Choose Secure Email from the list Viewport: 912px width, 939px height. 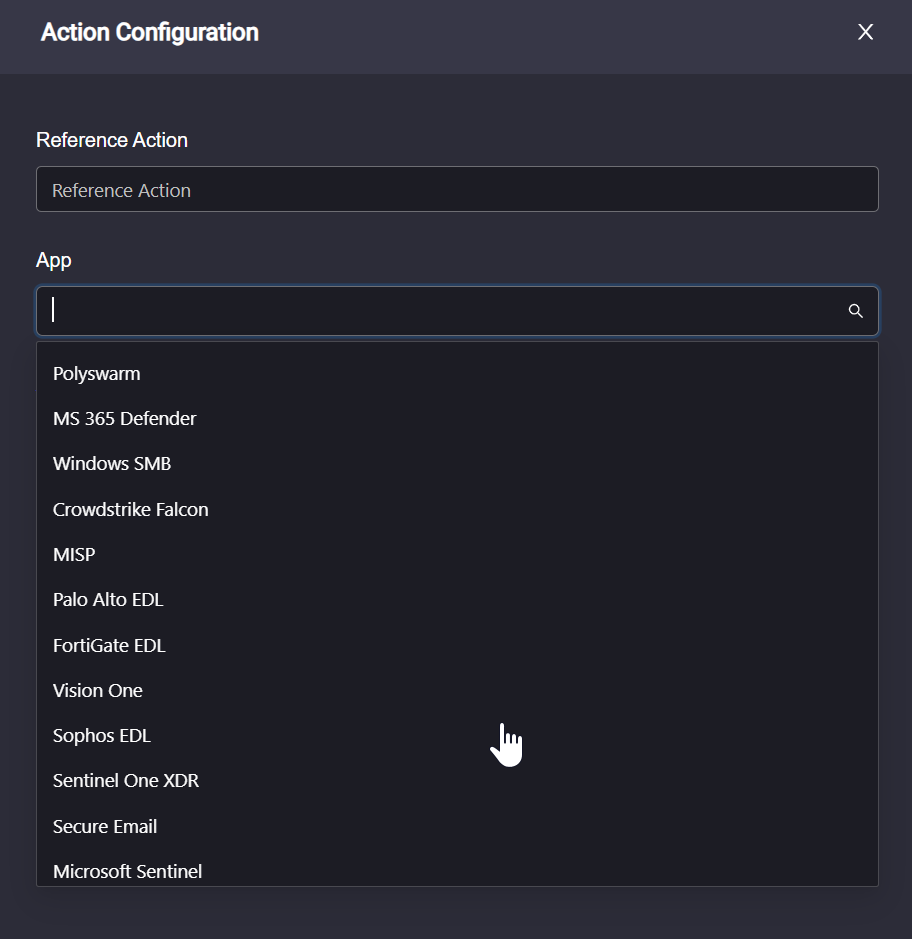457,826
